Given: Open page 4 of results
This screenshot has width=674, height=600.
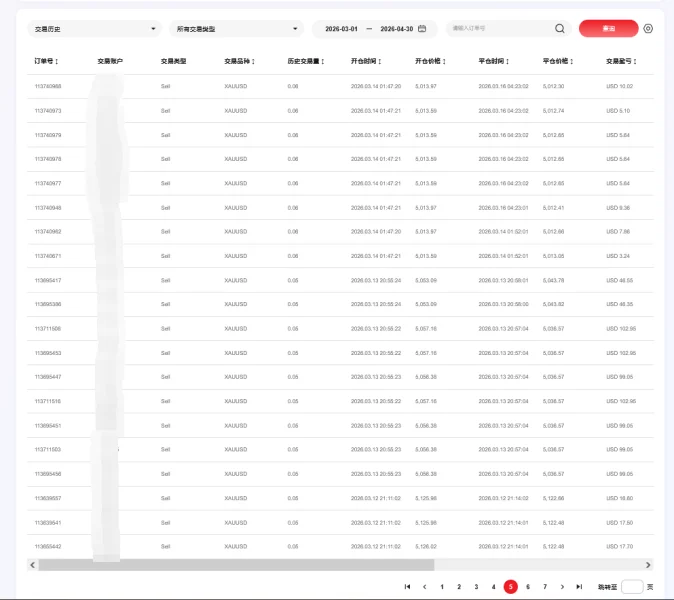Looking at the screenshot, I should pyautogui.click(x=493, y=587).
